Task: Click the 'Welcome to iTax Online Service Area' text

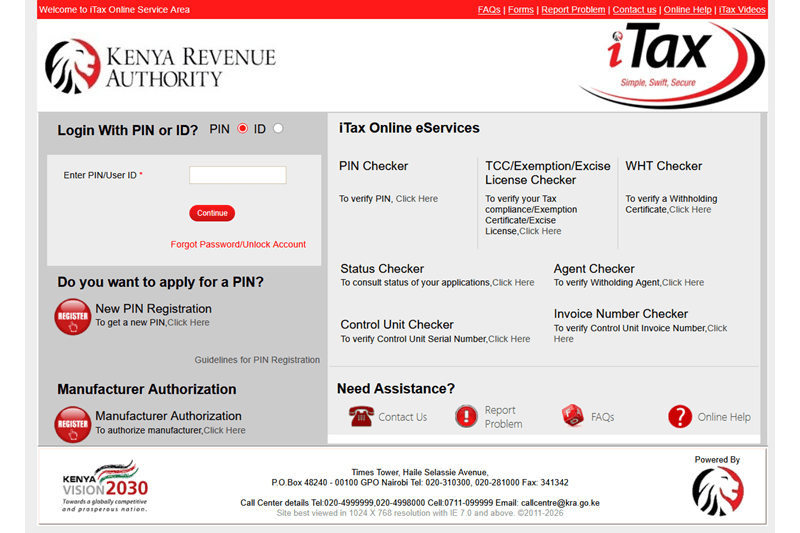Action: [x=114, y=10]
